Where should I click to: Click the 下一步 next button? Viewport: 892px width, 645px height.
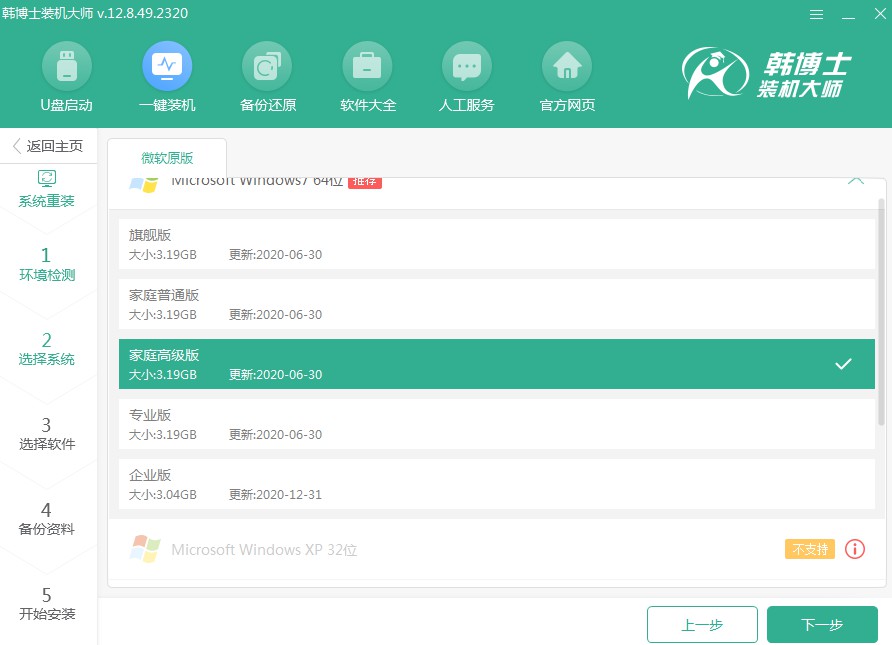(x=822, y=625)
